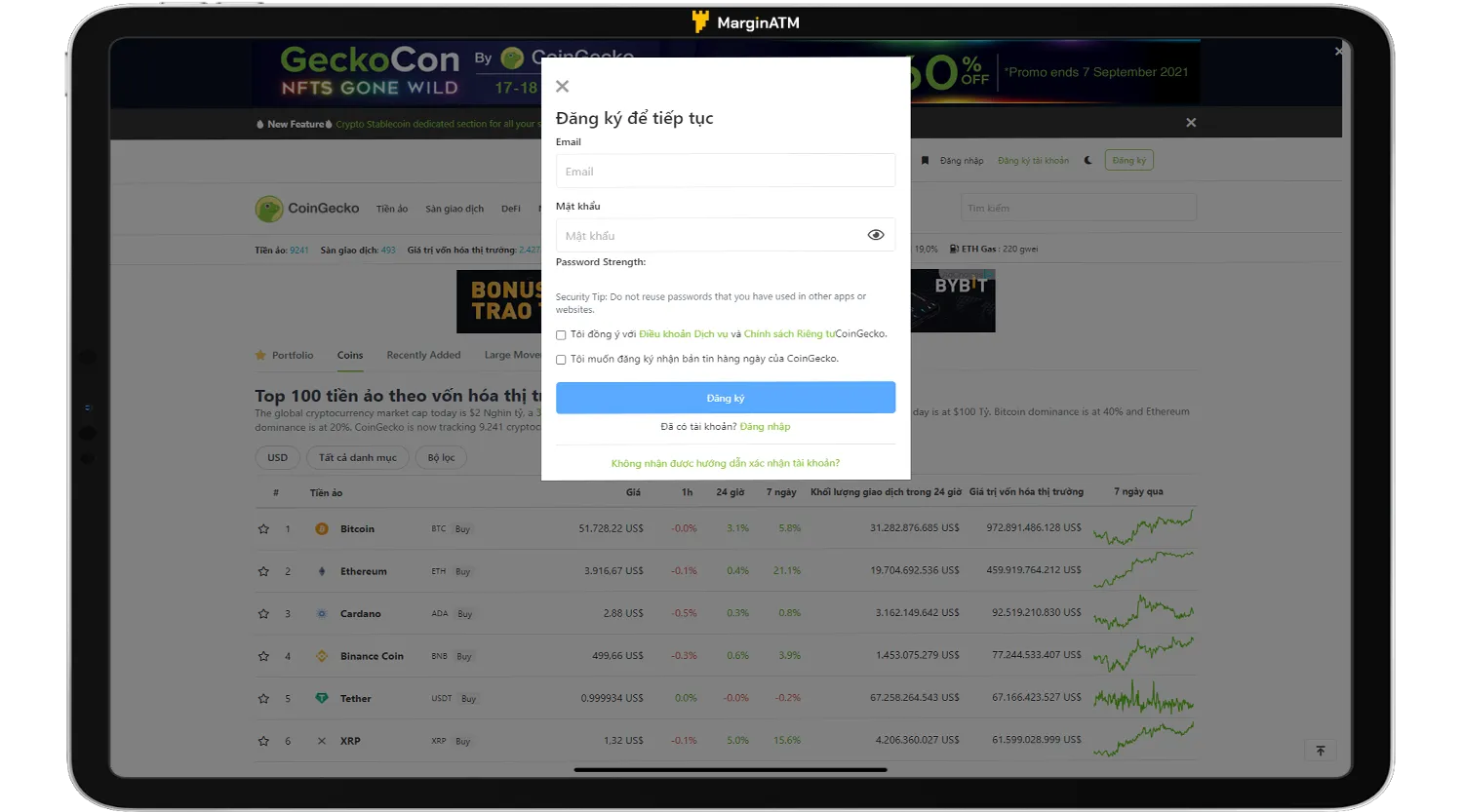Favorite Binance Coin with the star icon
1463x812 pixels.
(x=263, y=656)
